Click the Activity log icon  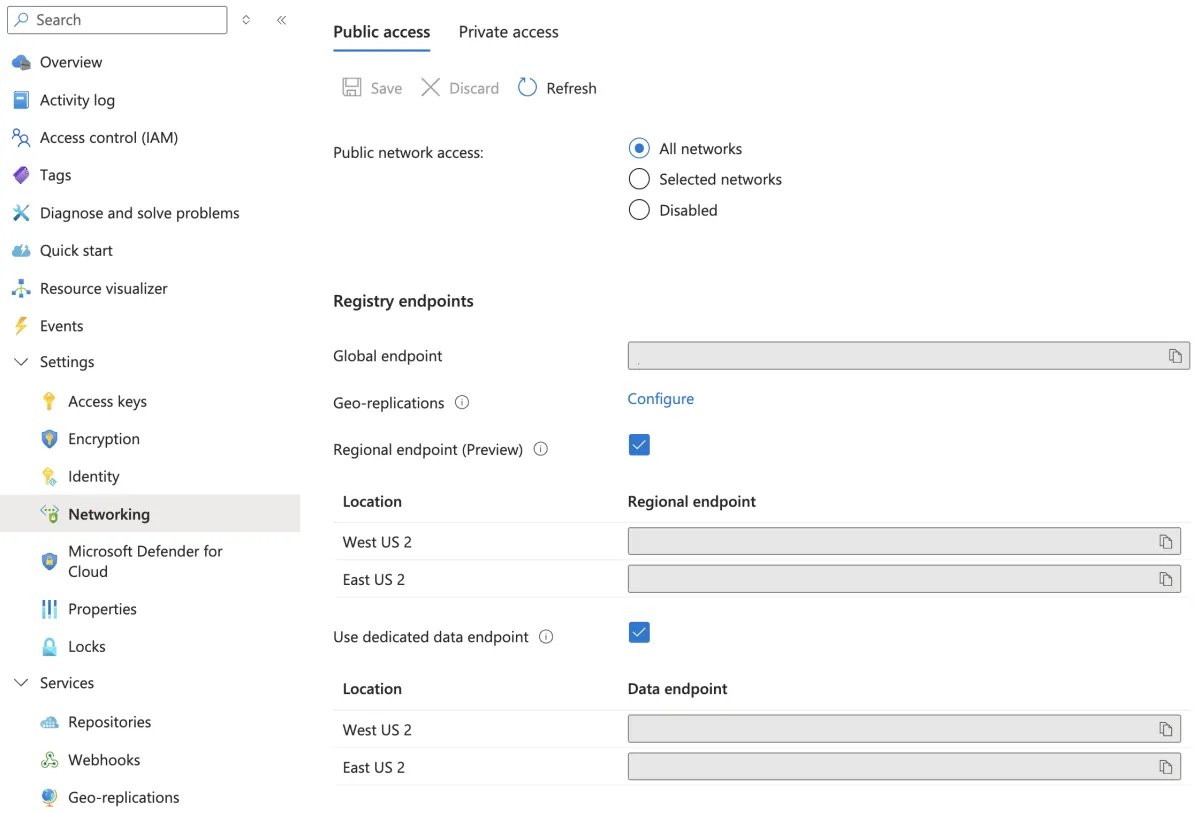pos(21,100)
